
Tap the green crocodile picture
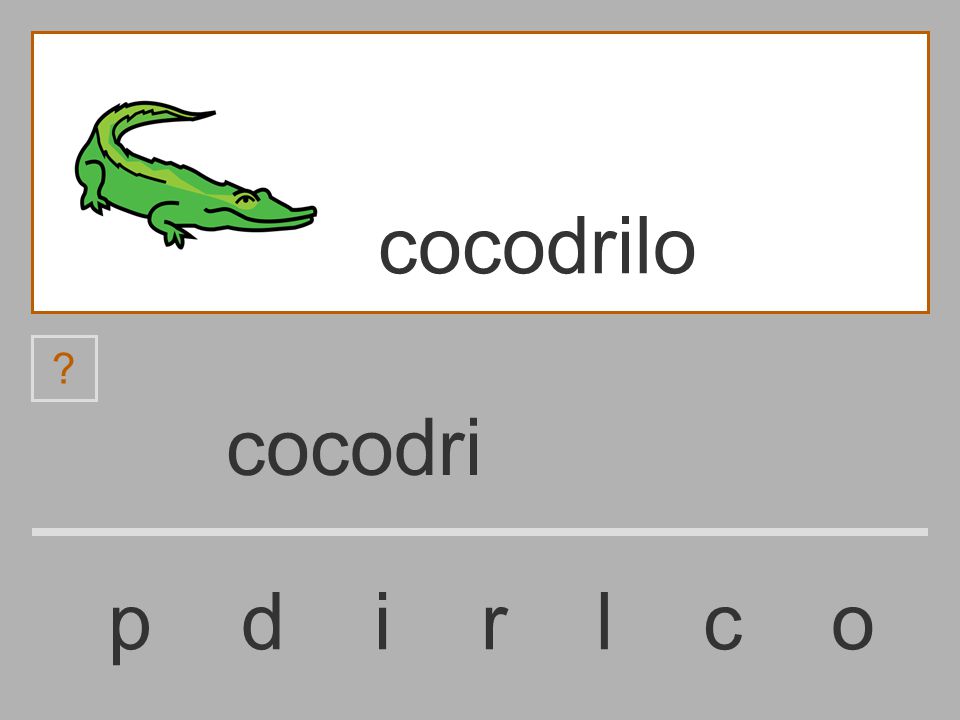196,174
